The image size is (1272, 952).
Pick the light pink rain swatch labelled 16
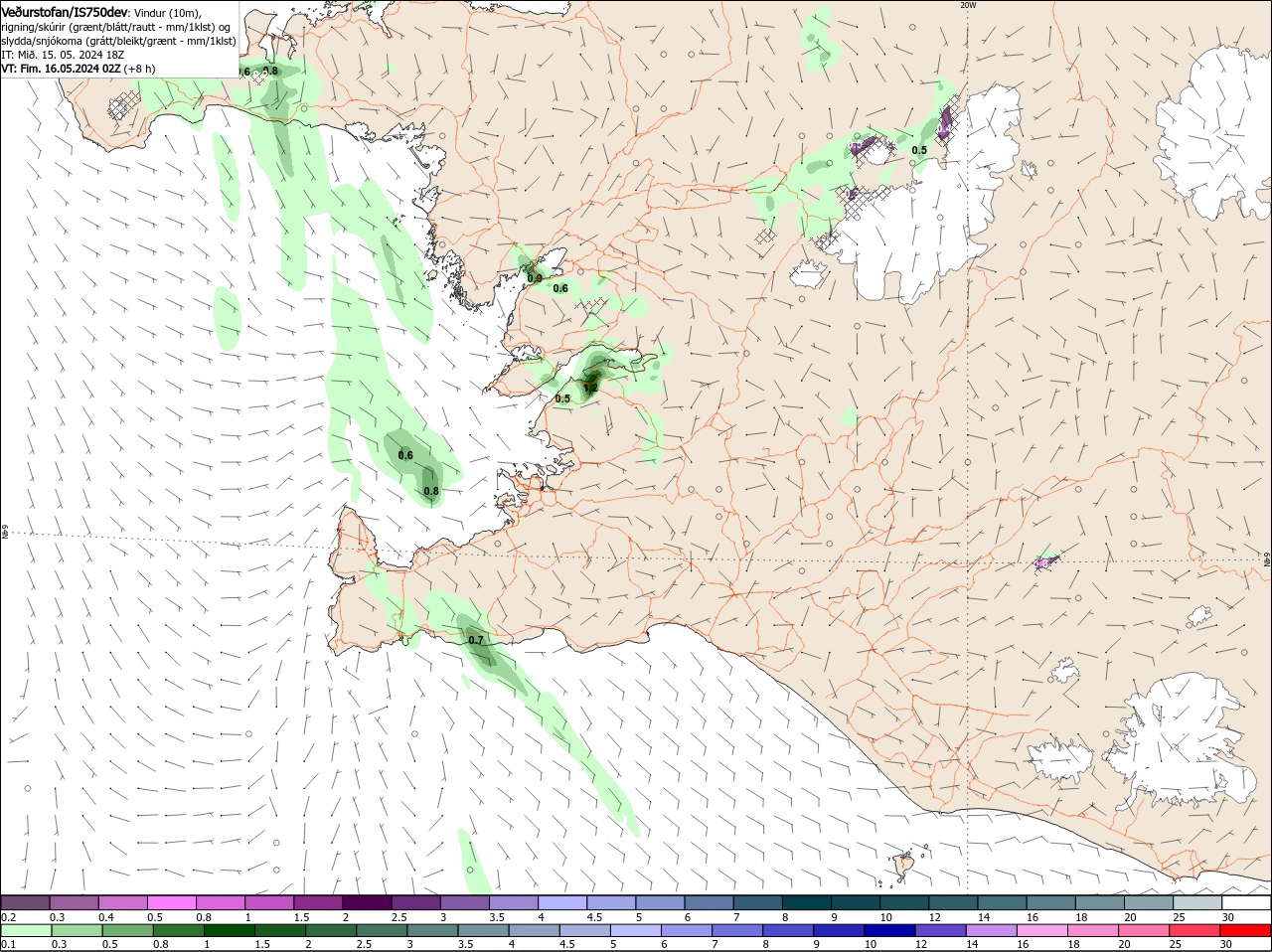pyautogui.click(x=1041, y=930)
